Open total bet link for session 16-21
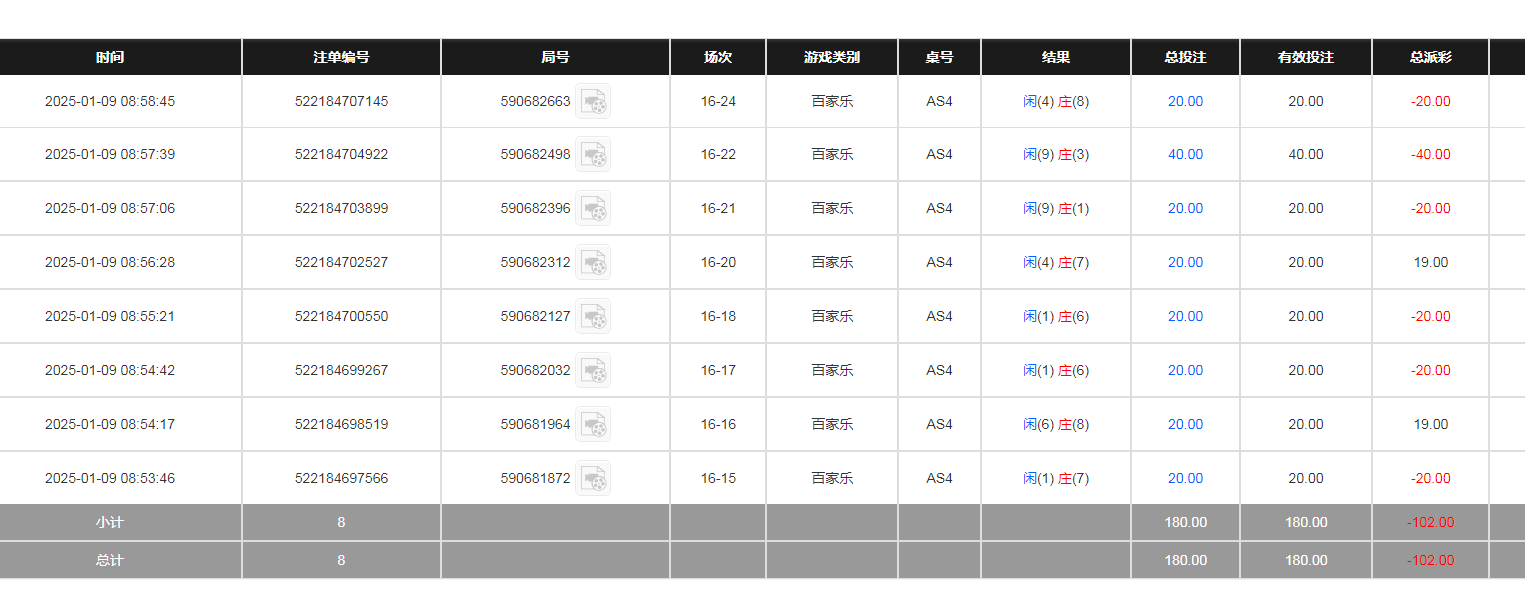This screenshot has height=601, width=1525. (x=1185, y=208)
